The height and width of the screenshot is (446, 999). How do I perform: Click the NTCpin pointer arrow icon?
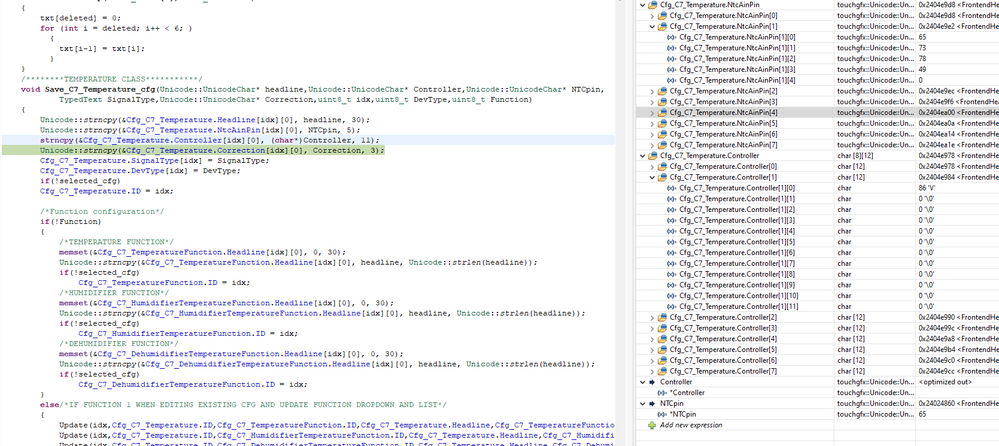tap(652, 403)
